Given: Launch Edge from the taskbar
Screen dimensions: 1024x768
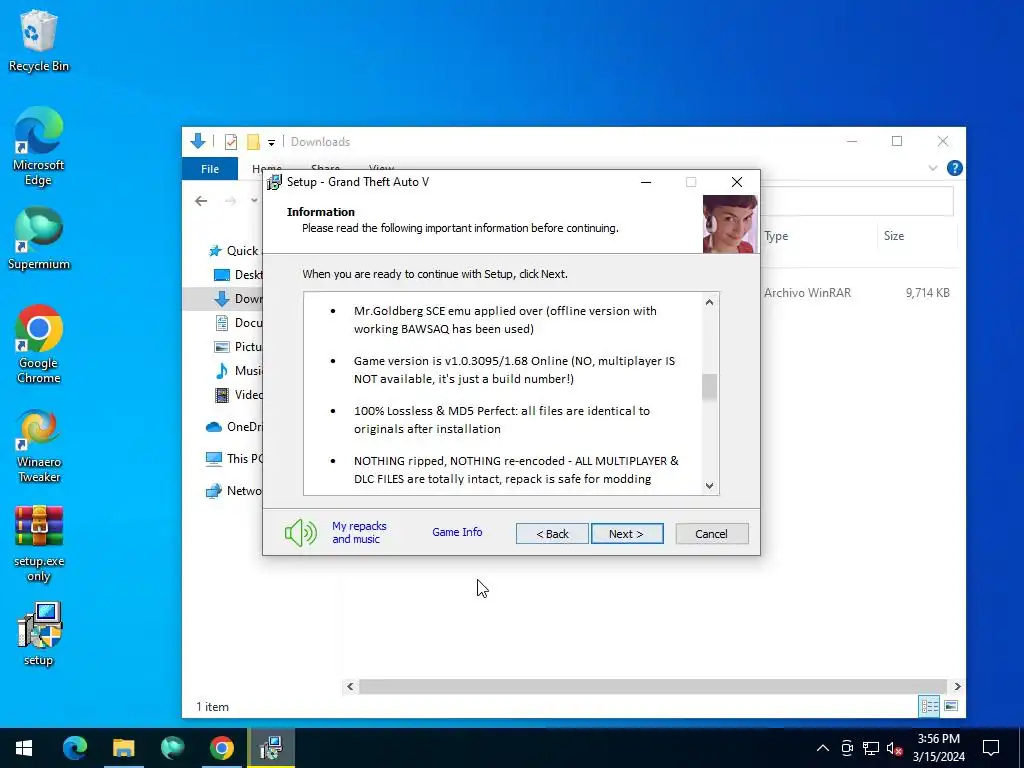Looking at the screenshot, I should [74, 748].
